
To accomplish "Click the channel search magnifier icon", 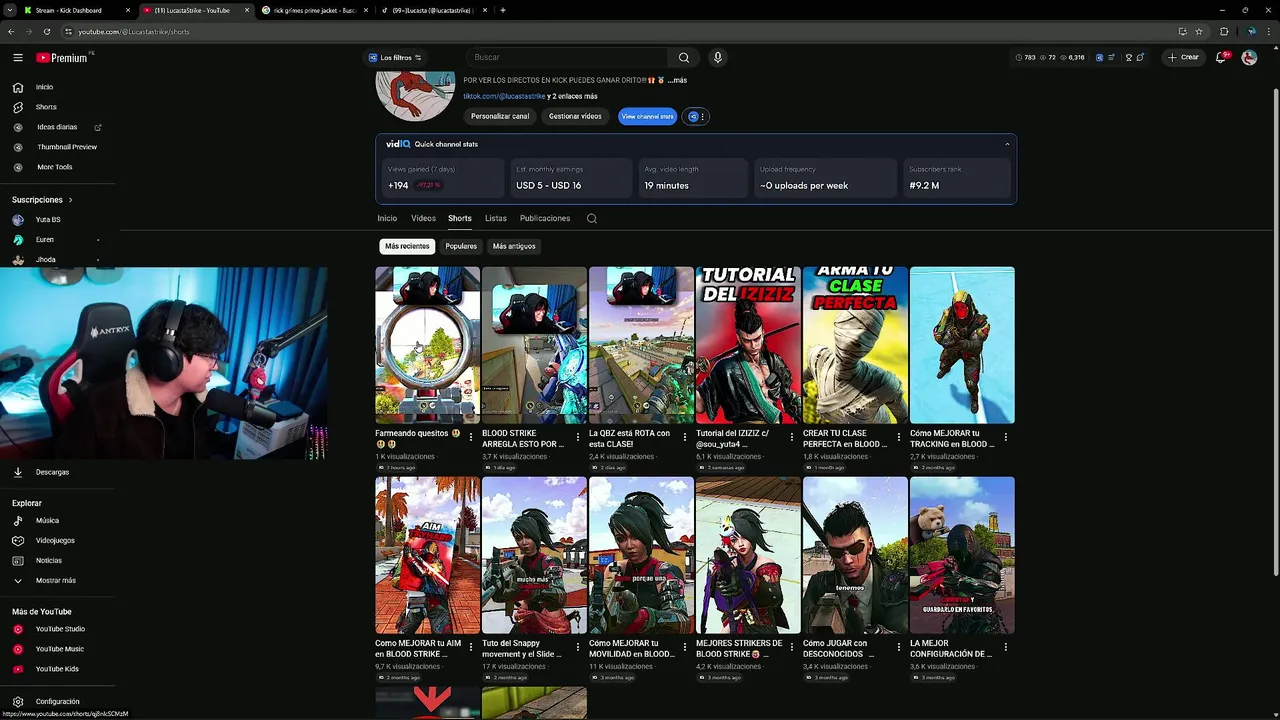I will click(x=592, y=218).
